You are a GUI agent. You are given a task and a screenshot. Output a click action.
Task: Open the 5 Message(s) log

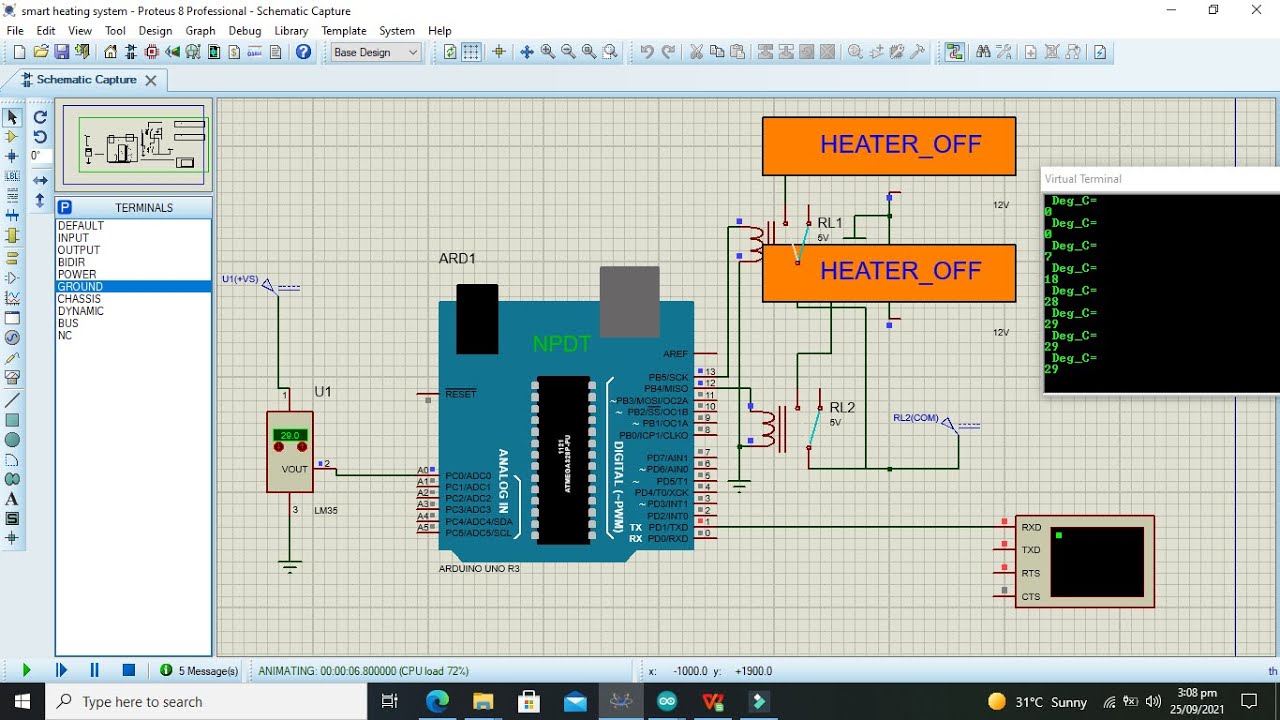(199, 671)
